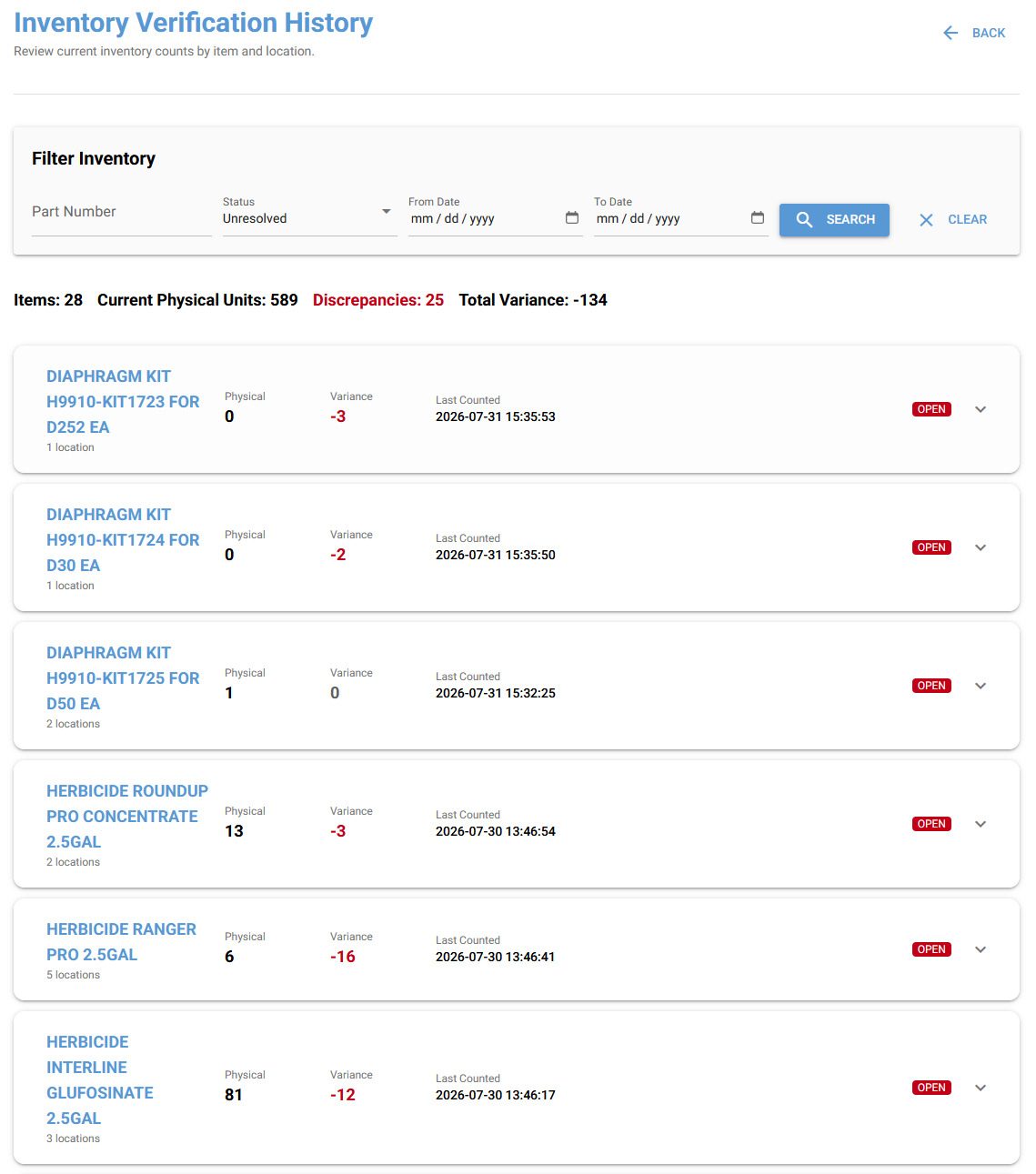The width and height of the screenshot is (1036, 1174).
Task: Run the SEARCH filter
Action: click(x=834, y=220)
